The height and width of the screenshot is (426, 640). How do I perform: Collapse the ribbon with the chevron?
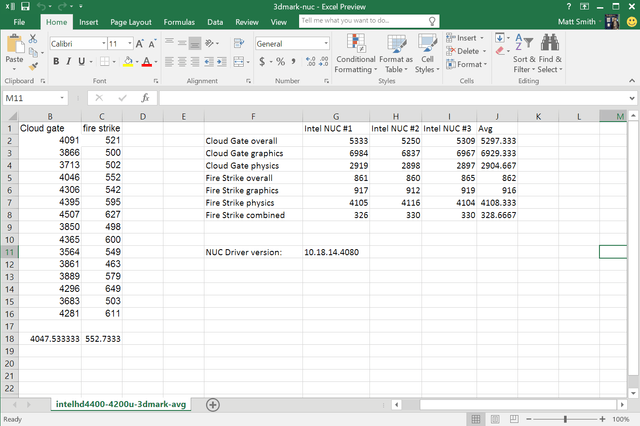(632, 81)
